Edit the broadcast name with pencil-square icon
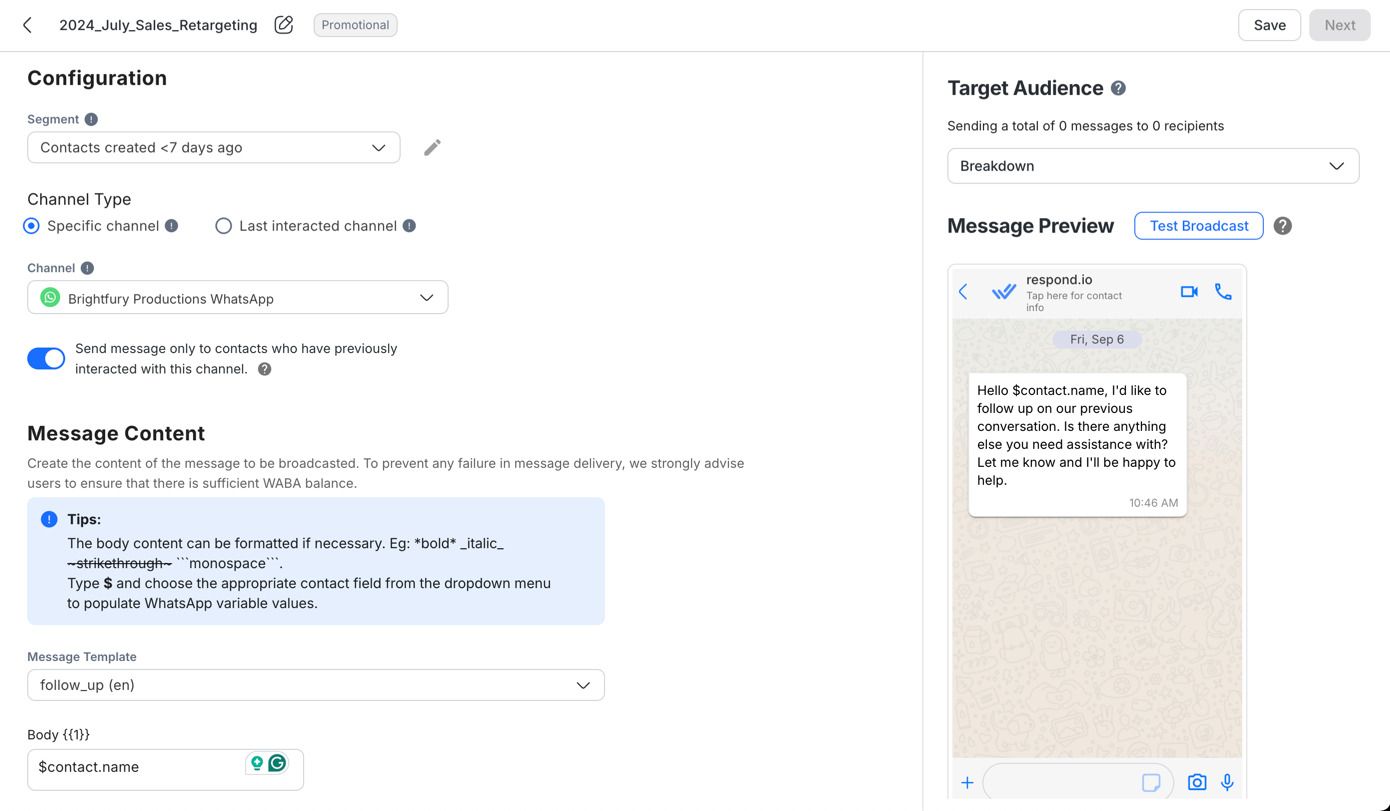This screenshot has width=1390, height=811. pyautogui.click(x=284, y=25)
